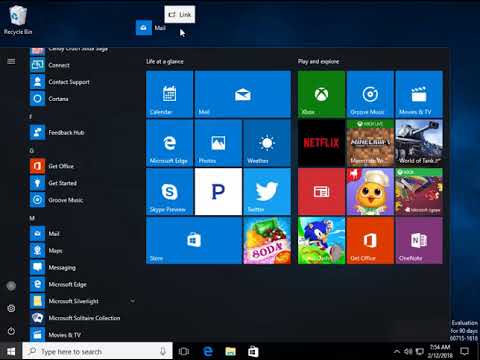Open the Power options button
The height and width of the screenshot is (360, 480).
point(11,331)
